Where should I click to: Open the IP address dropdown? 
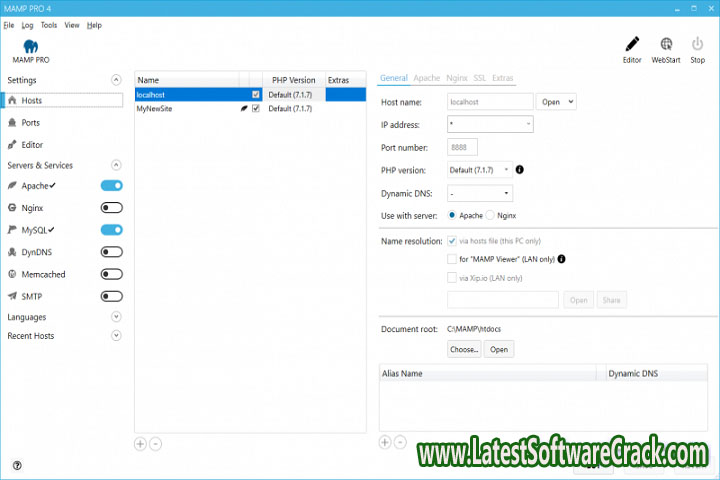(490, 124)
